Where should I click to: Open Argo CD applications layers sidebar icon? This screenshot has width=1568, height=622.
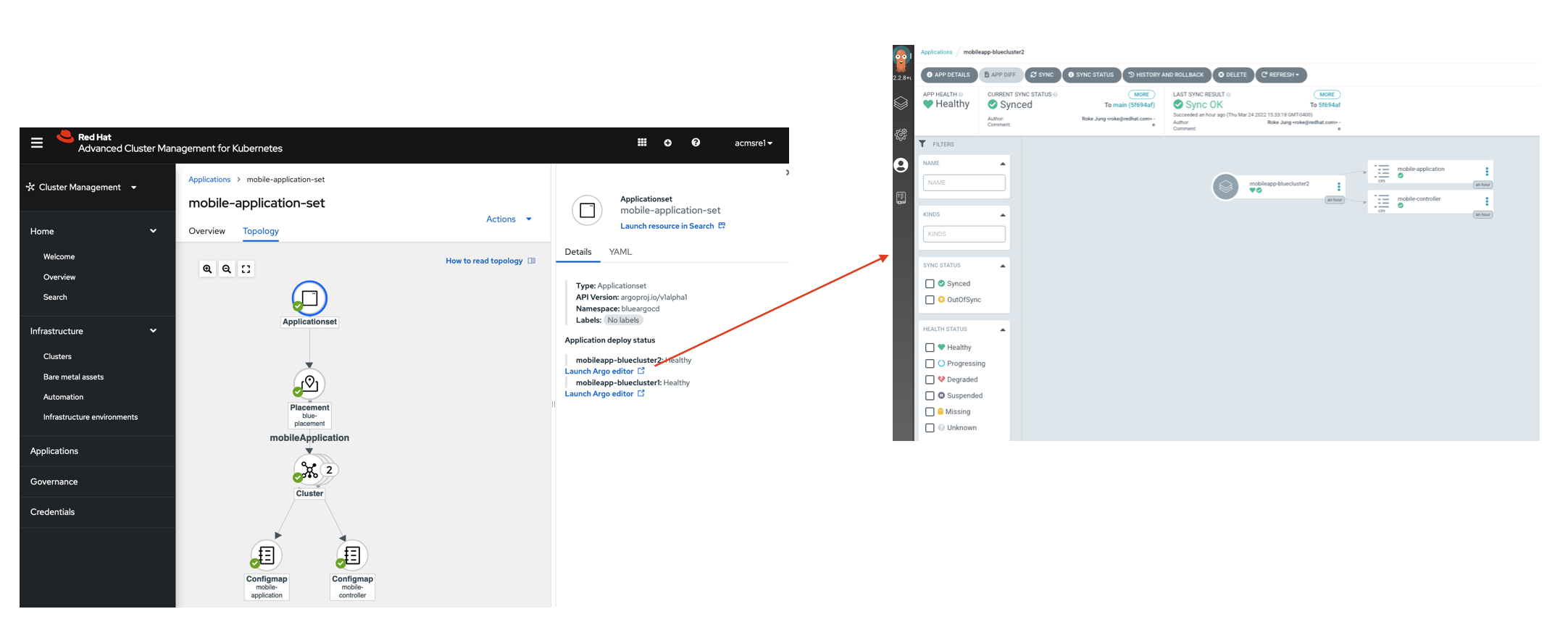(901, 104)
